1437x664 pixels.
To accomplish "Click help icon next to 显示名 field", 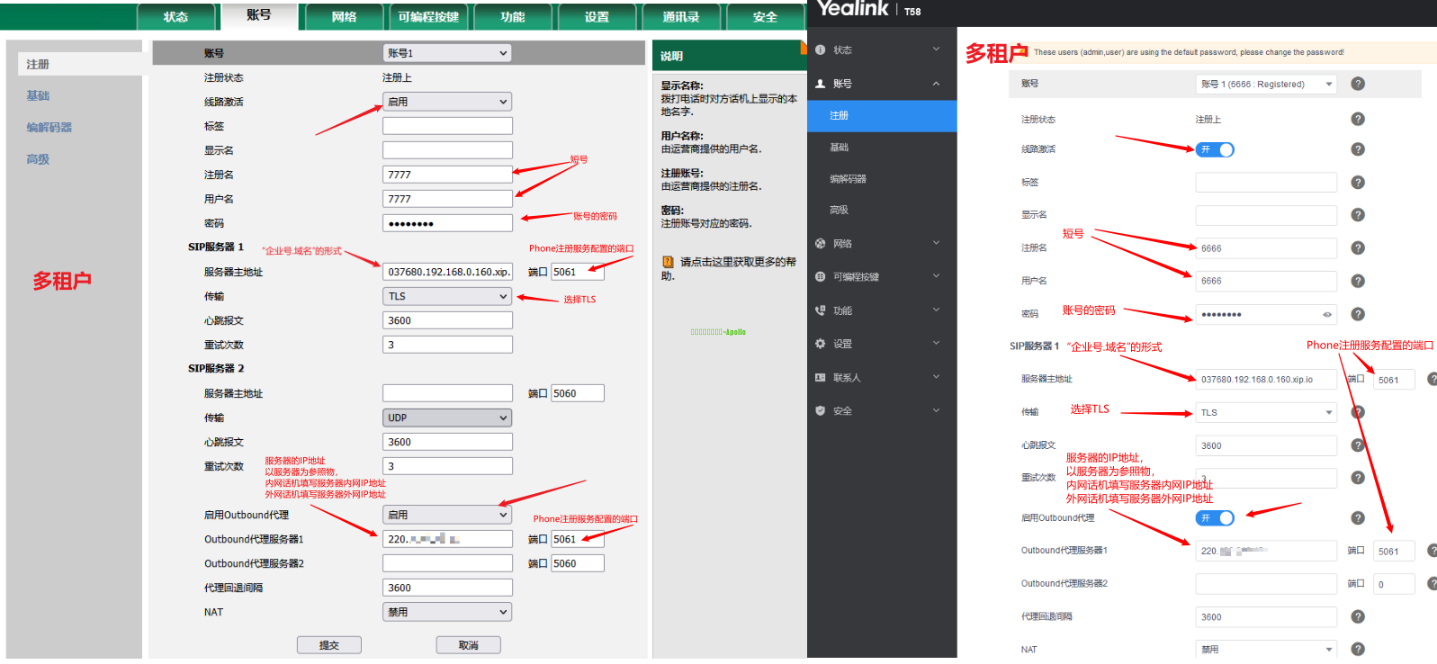I will [x=1357, y=214].
